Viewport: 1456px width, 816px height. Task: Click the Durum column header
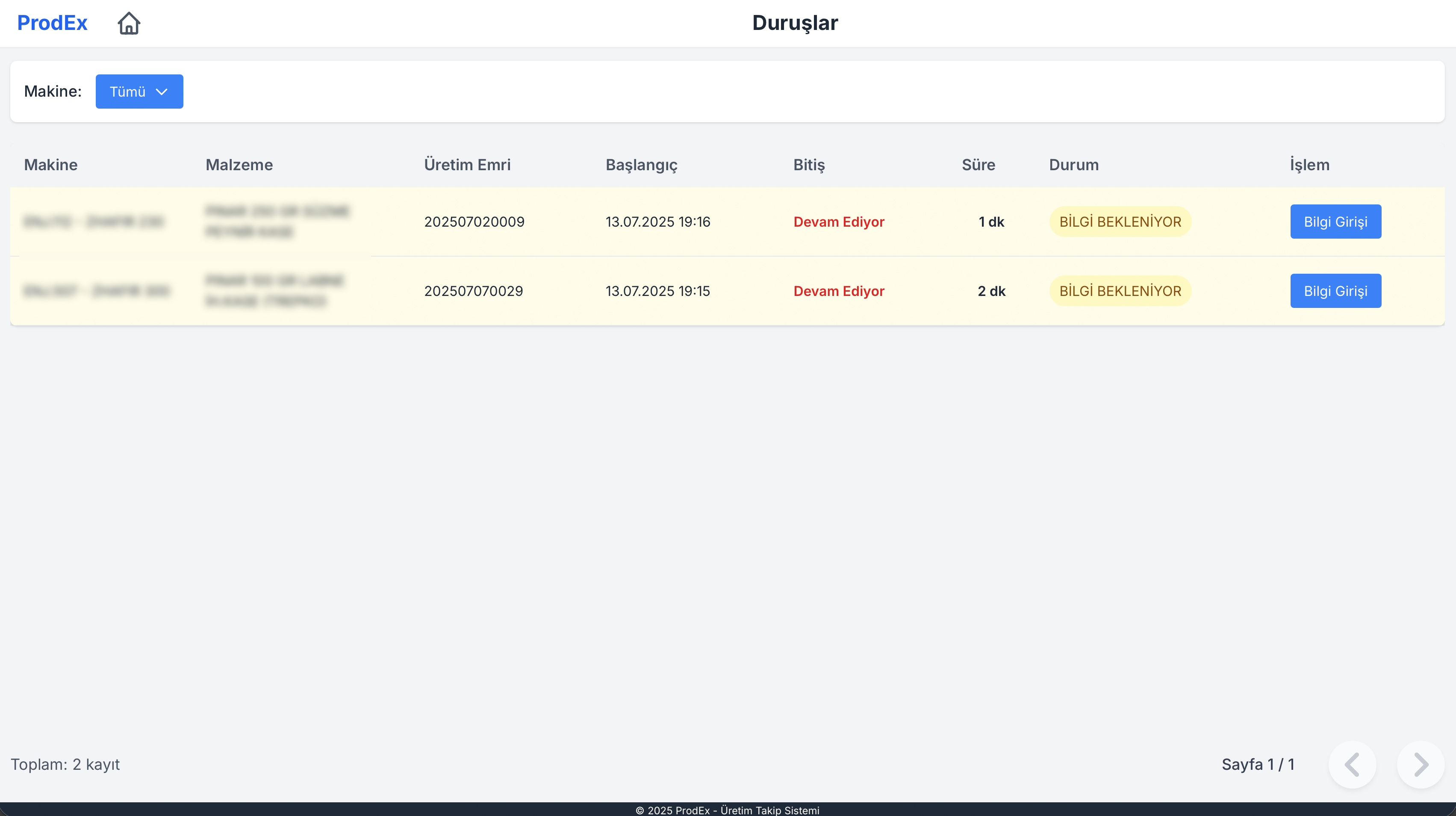1073,165
